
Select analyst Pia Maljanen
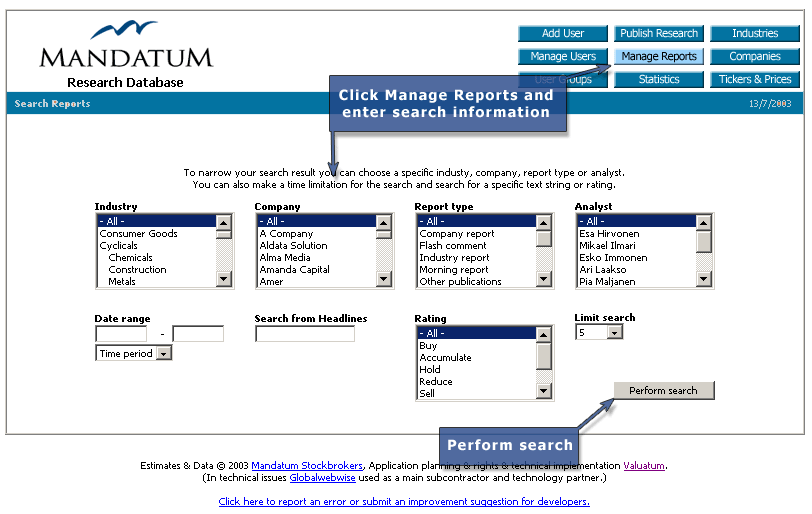(637, 281)
